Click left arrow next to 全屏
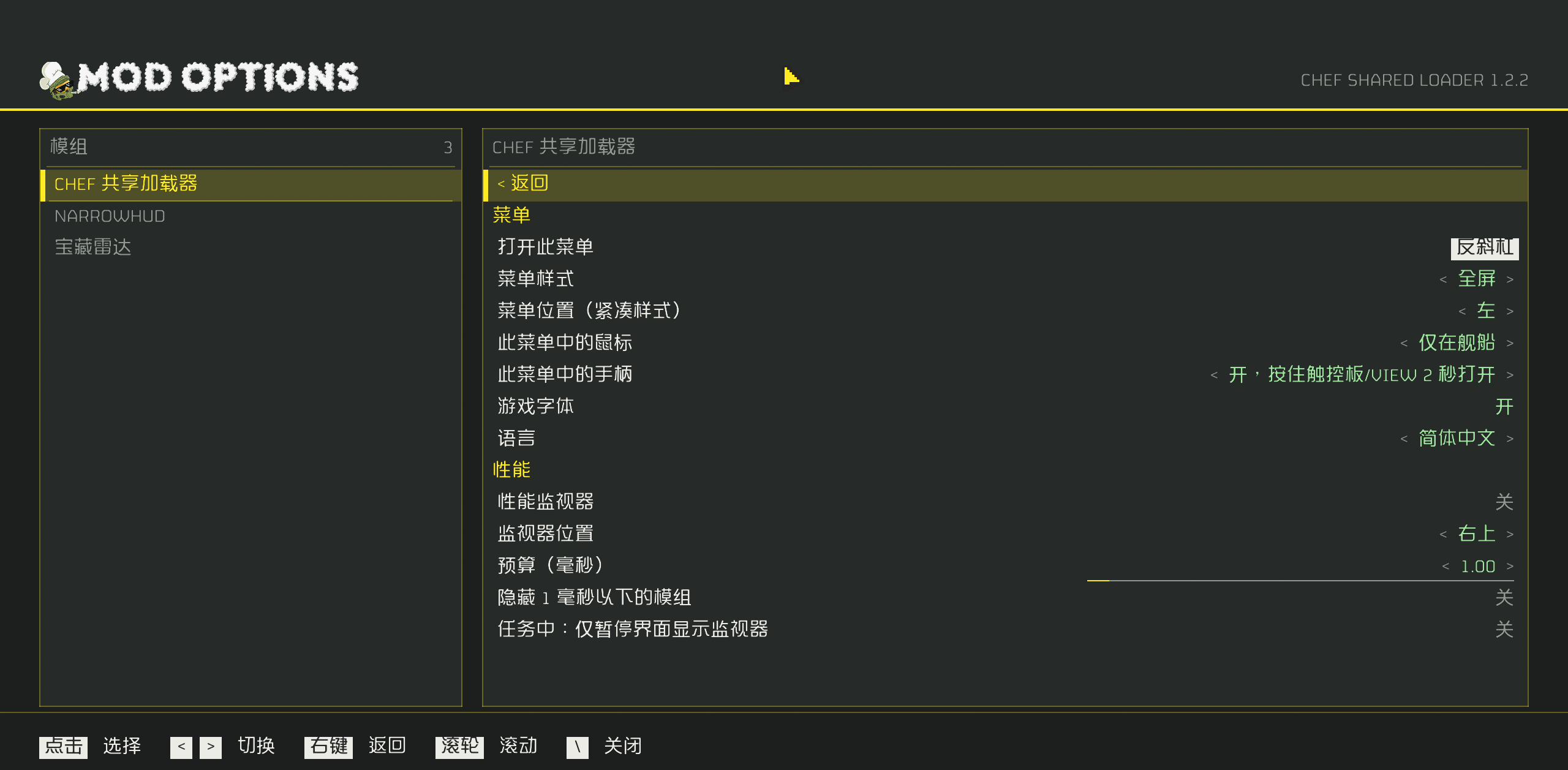Screen dimensions: 1568x770 (1443, 279)
